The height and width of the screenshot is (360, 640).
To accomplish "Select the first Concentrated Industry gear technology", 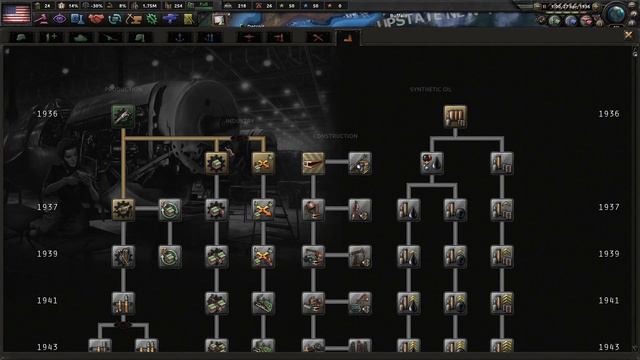I will pyautogui.click(x=216, y=163).
